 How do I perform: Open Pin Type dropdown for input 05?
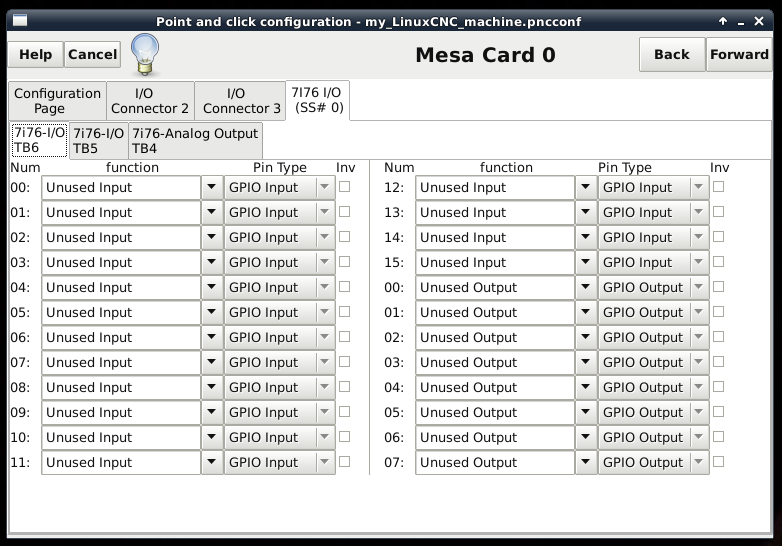(279, 313)
